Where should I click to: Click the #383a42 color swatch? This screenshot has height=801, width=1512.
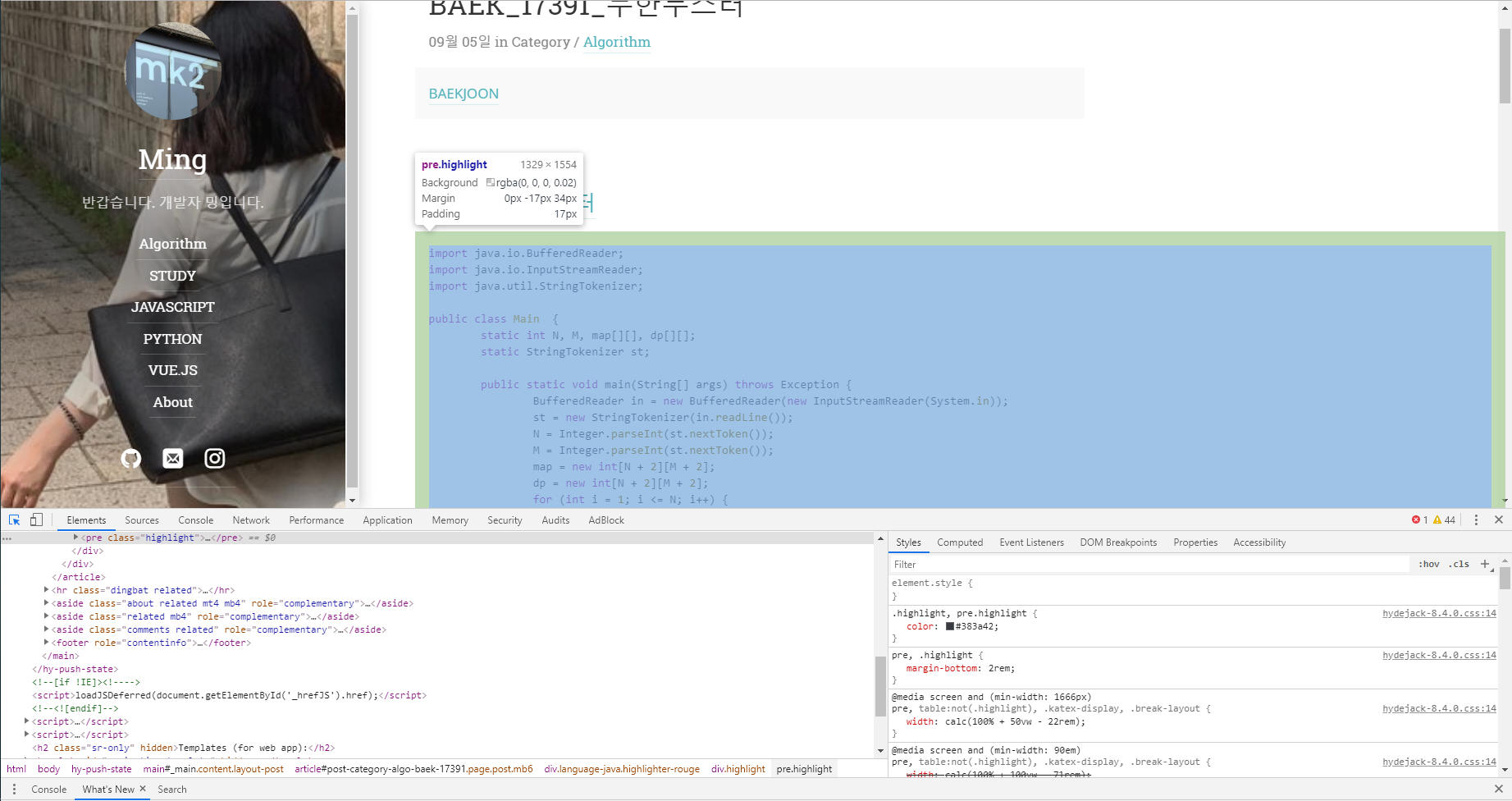(x=950, y=626)
